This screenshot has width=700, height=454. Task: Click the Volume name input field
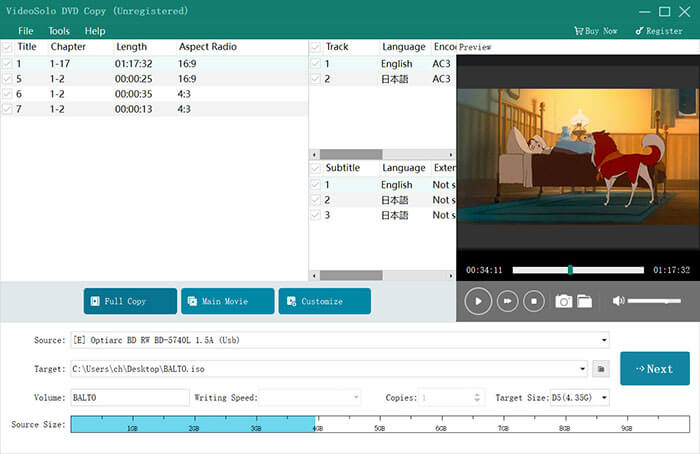[129, 398]
